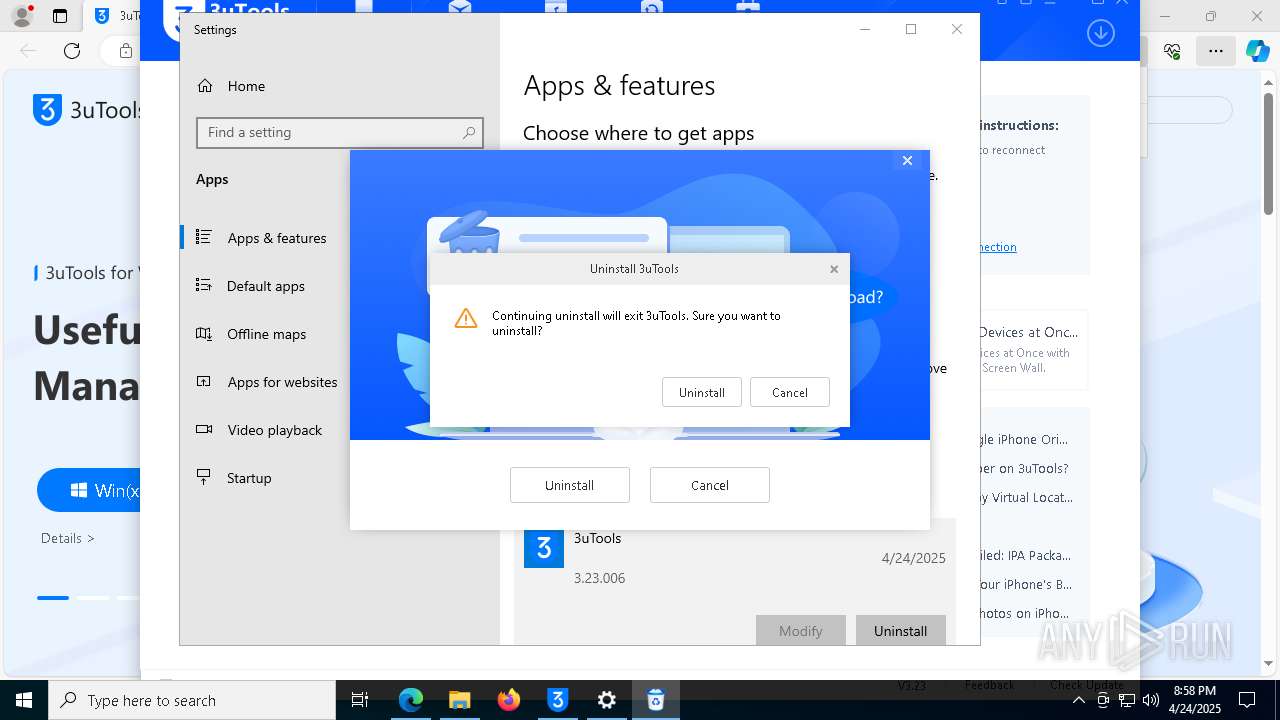Click the large Uninstall button in uninstaller window
Viewport: 1280px width, 720px height.
pos(569,485)
